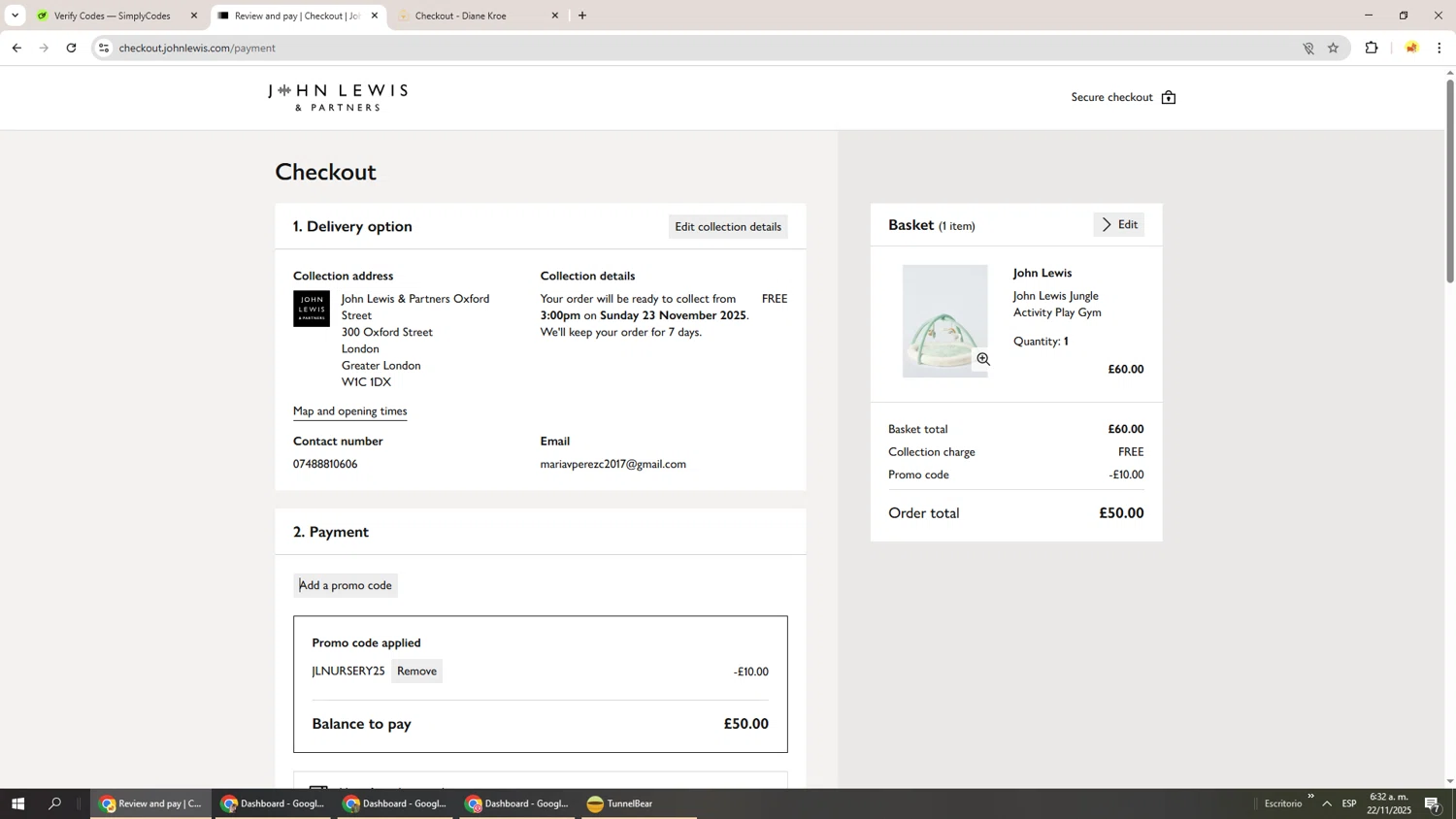1456x819 pixels.
Task: Reload the page with the refresh icon
Action: [x=71, y=48]
